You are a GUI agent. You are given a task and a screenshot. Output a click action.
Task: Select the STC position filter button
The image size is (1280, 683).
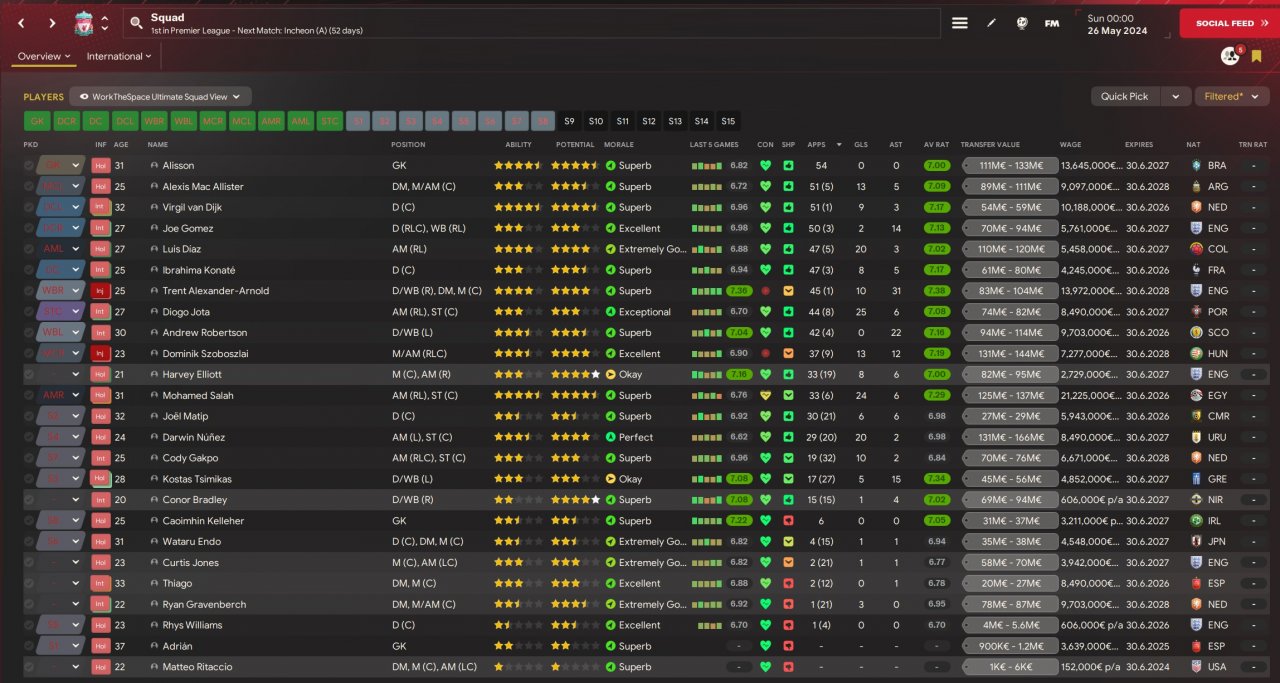[329, 121]
